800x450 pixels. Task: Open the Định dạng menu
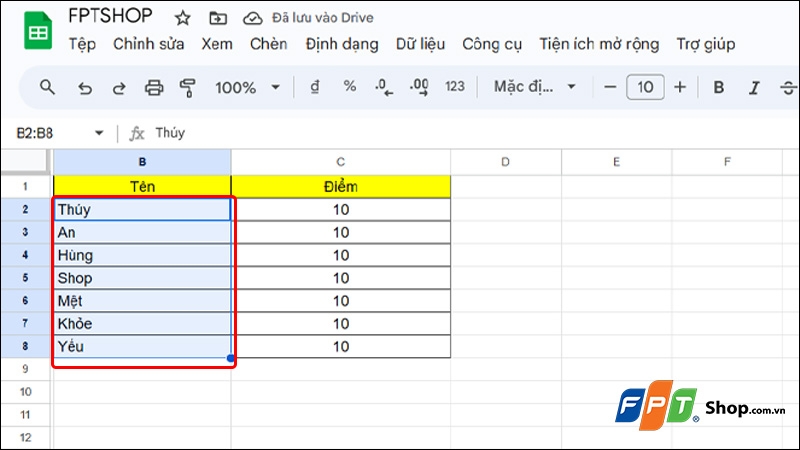[x=342, y=44]
